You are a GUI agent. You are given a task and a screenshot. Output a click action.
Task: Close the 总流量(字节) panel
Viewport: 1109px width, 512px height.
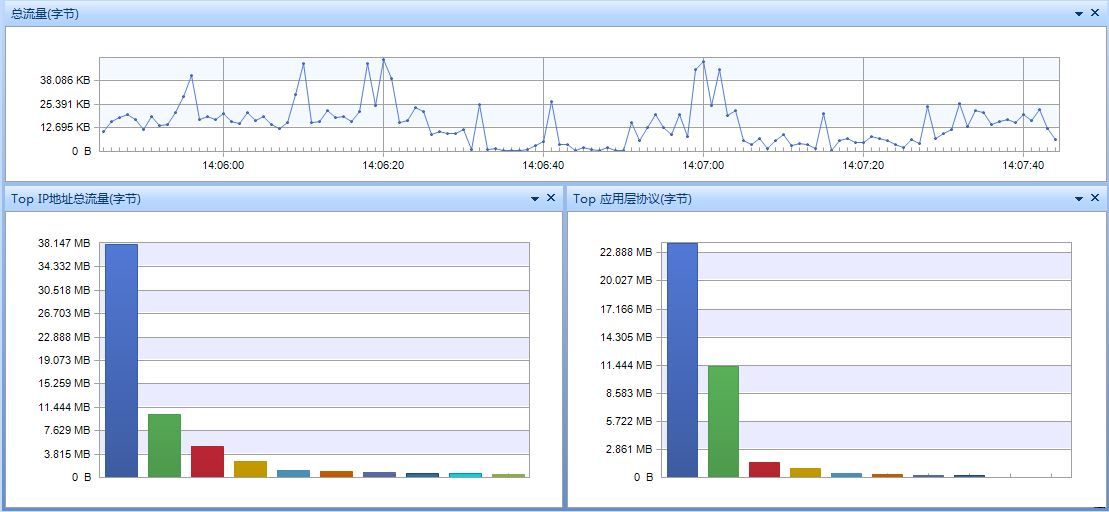click(1094, 14)
